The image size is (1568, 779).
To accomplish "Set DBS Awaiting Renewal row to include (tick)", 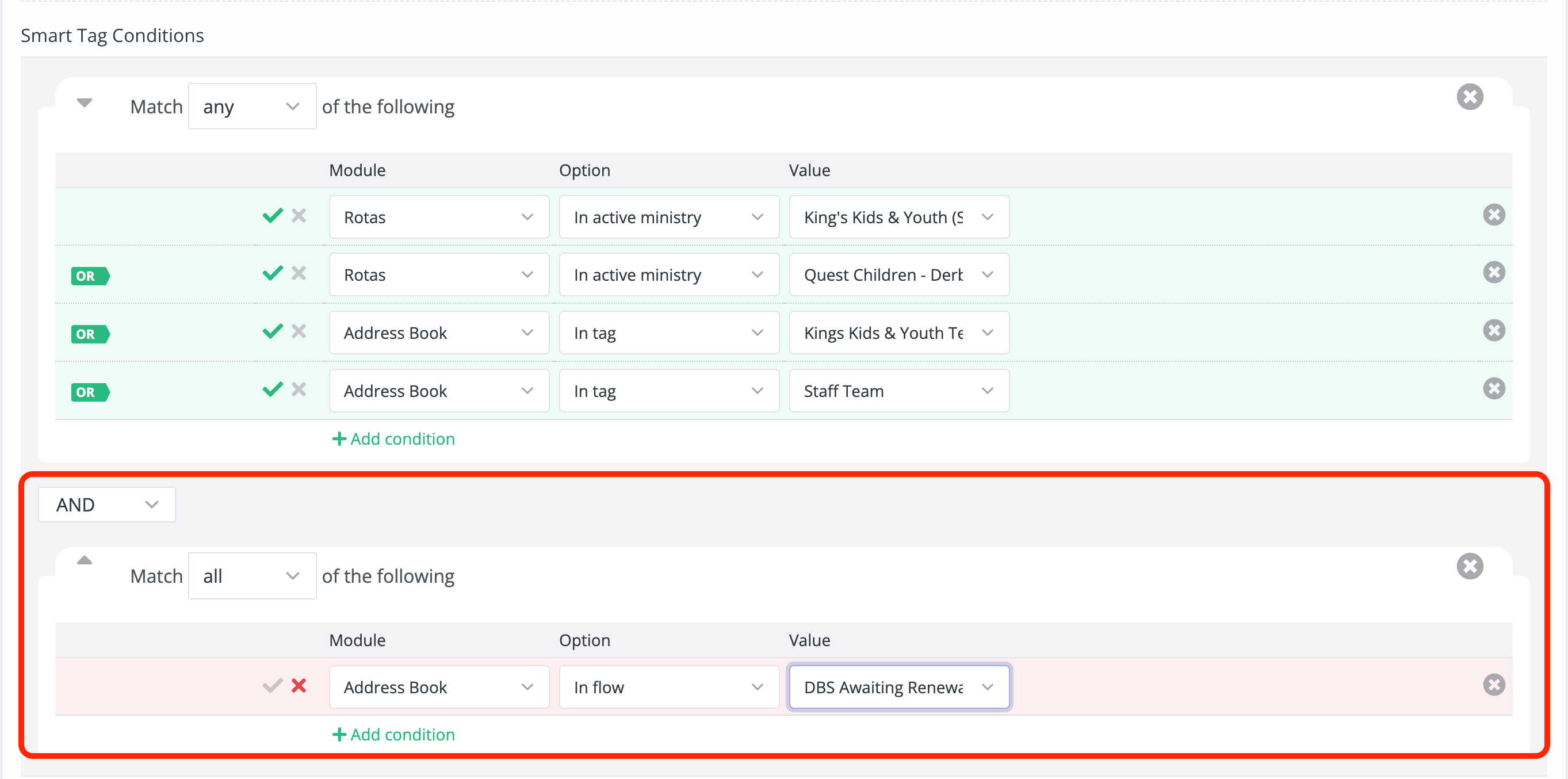I will pos(273,686).
